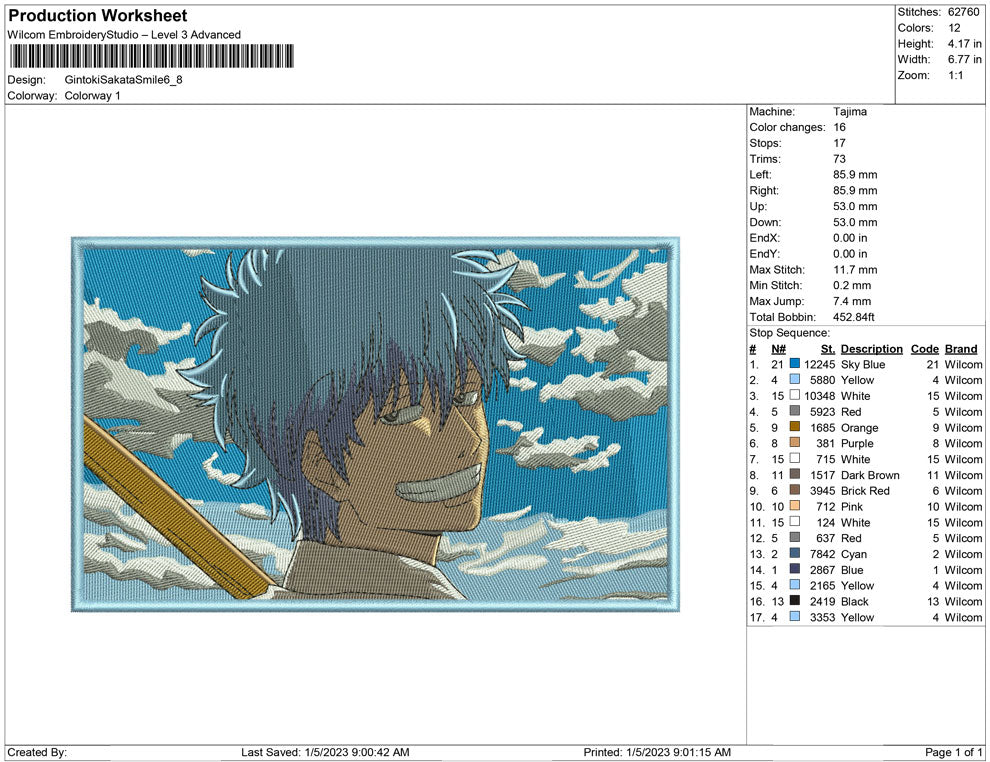Viewport: 990px width, 762px height.
Task: Click the 'Colorway 1' value
Action: coord(92,96)
